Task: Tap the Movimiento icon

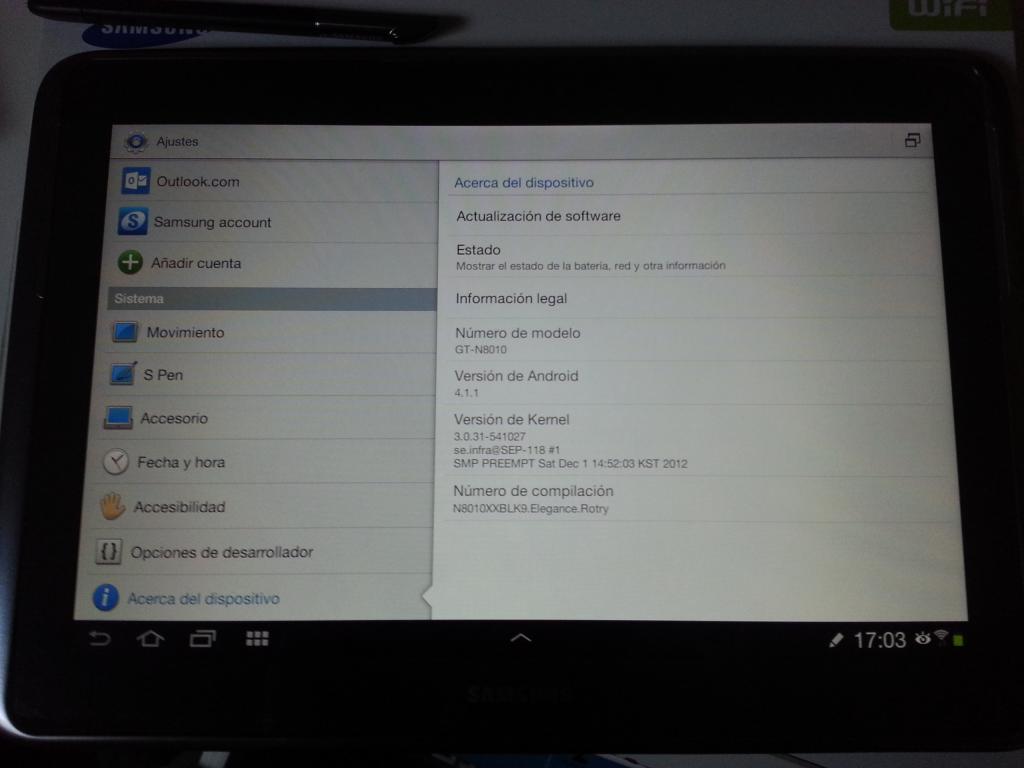Action: pyautogui.click(x=125, y=332)
